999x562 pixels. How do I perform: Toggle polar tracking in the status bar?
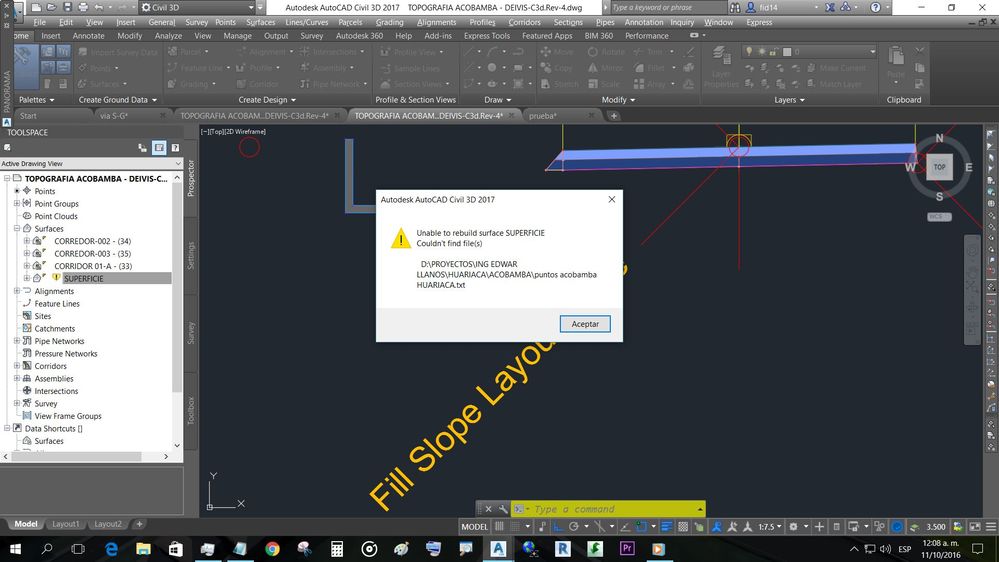coord(574,527)
